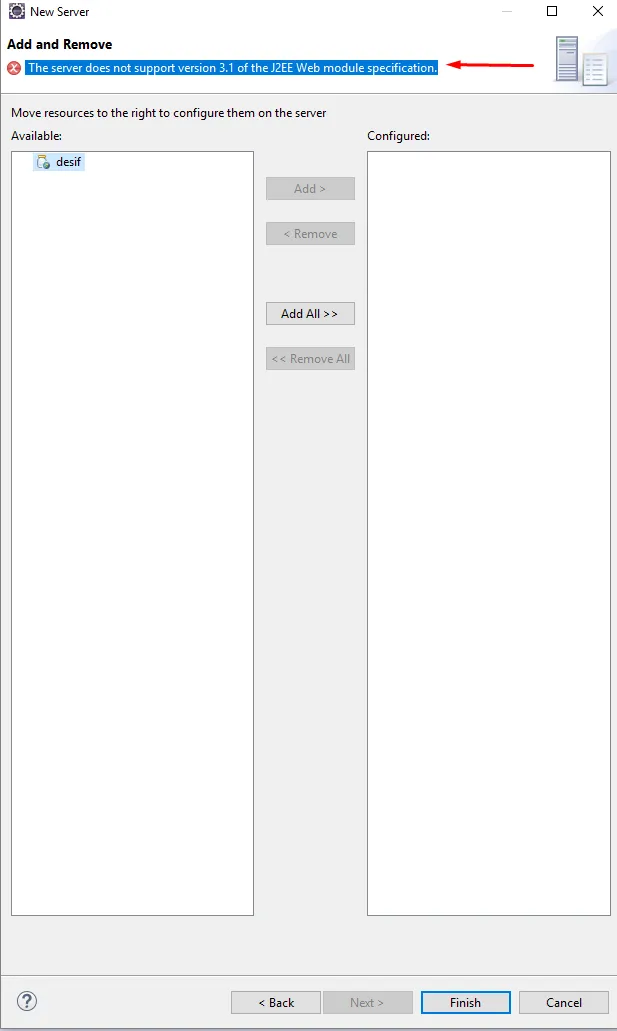Click the server wizard banner image
The height and width of the screenshot is (1031, 617).
581,61
